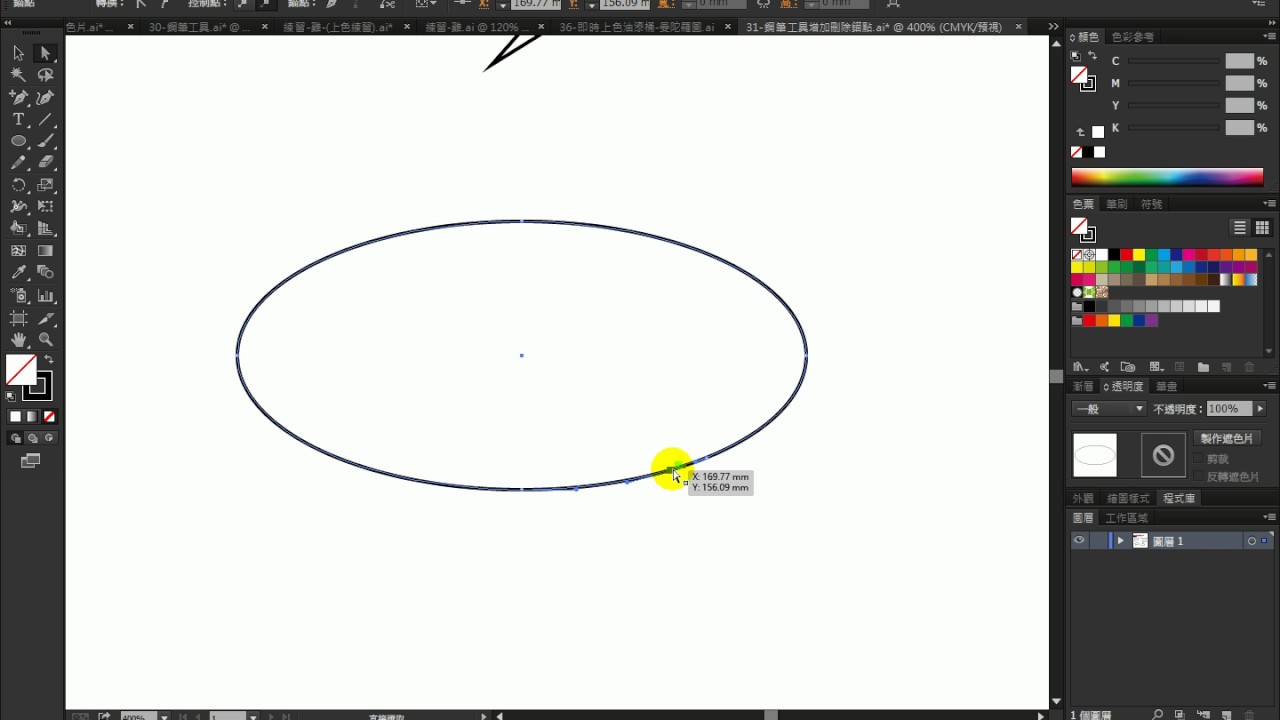Swap fill and stroke in toolbox

click(x=49, y=360)
